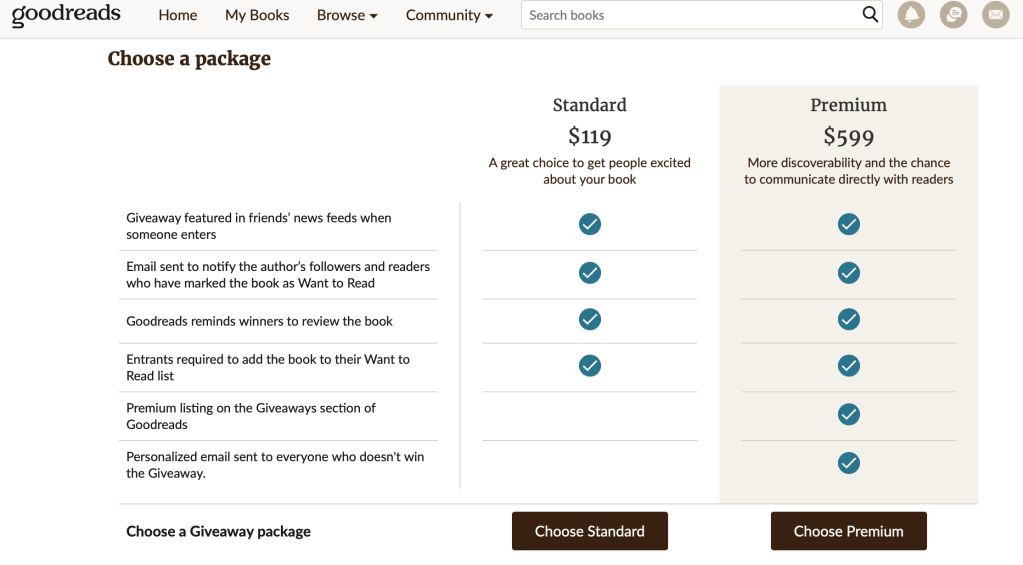Select the Premium $599 package heading

tap(848, 121)
